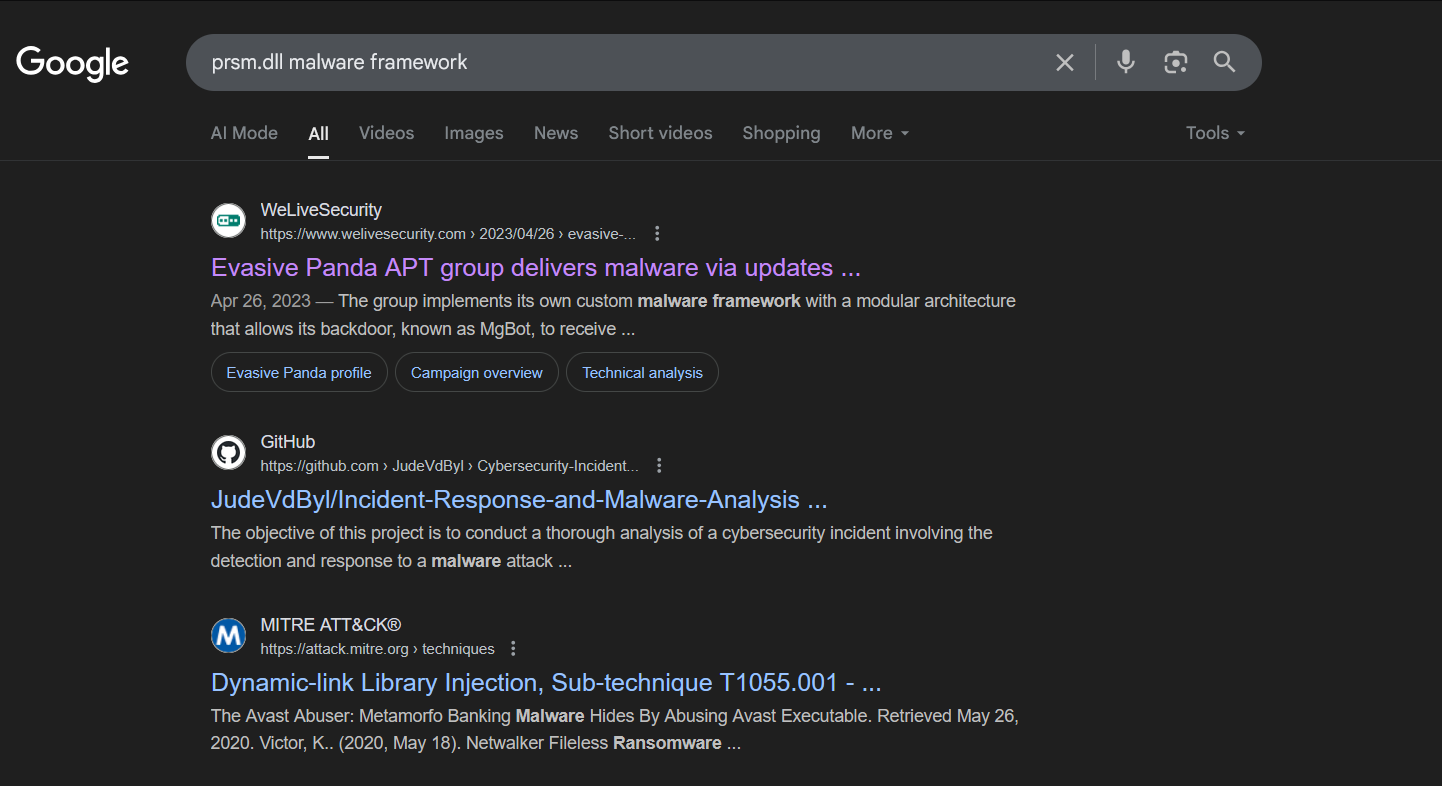Switch to Images tab
Image resolution: width=1442 pixels, height=786 pixels.
pos(474,133)
